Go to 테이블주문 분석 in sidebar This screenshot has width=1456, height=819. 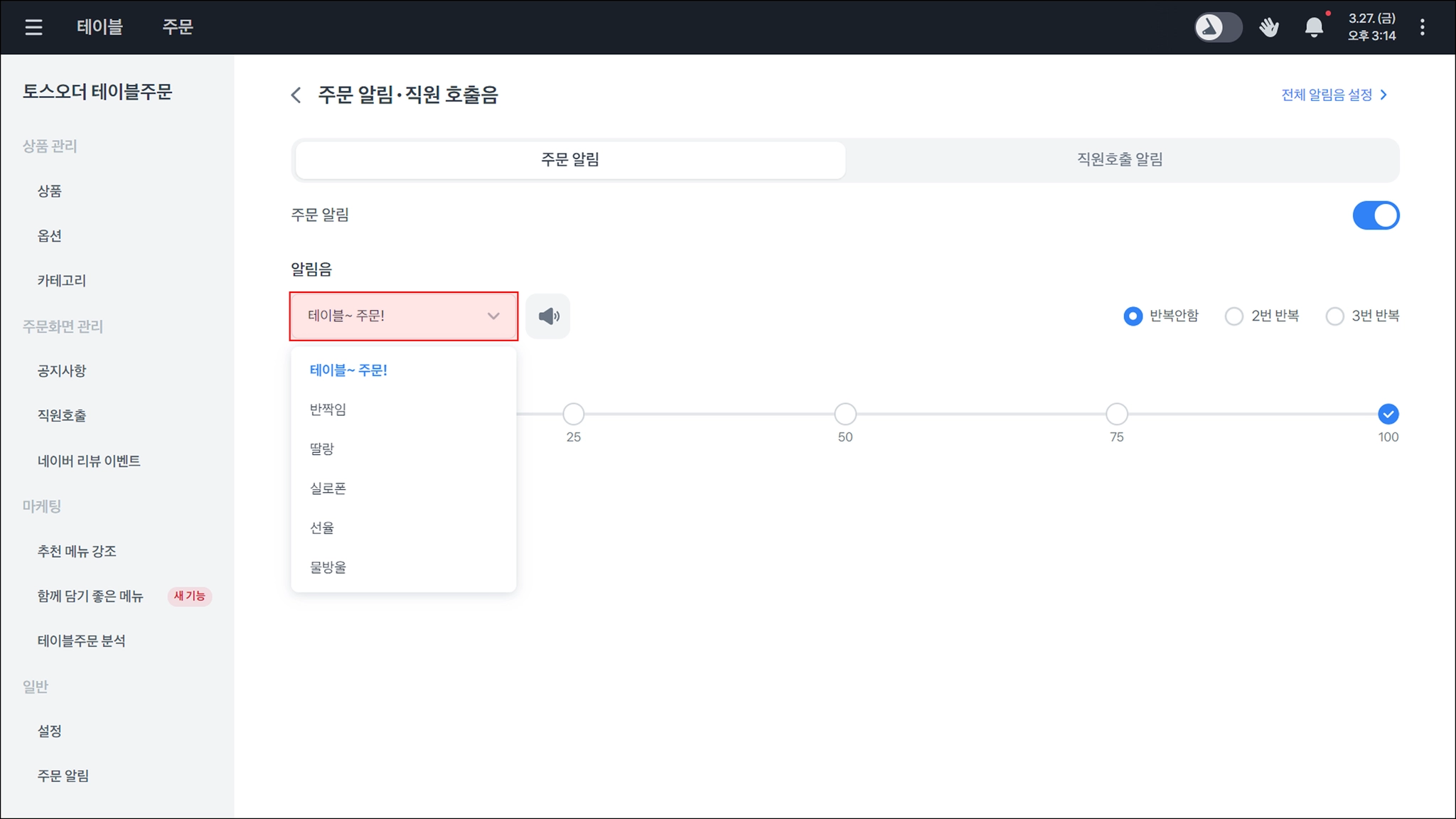pos(81,641)
